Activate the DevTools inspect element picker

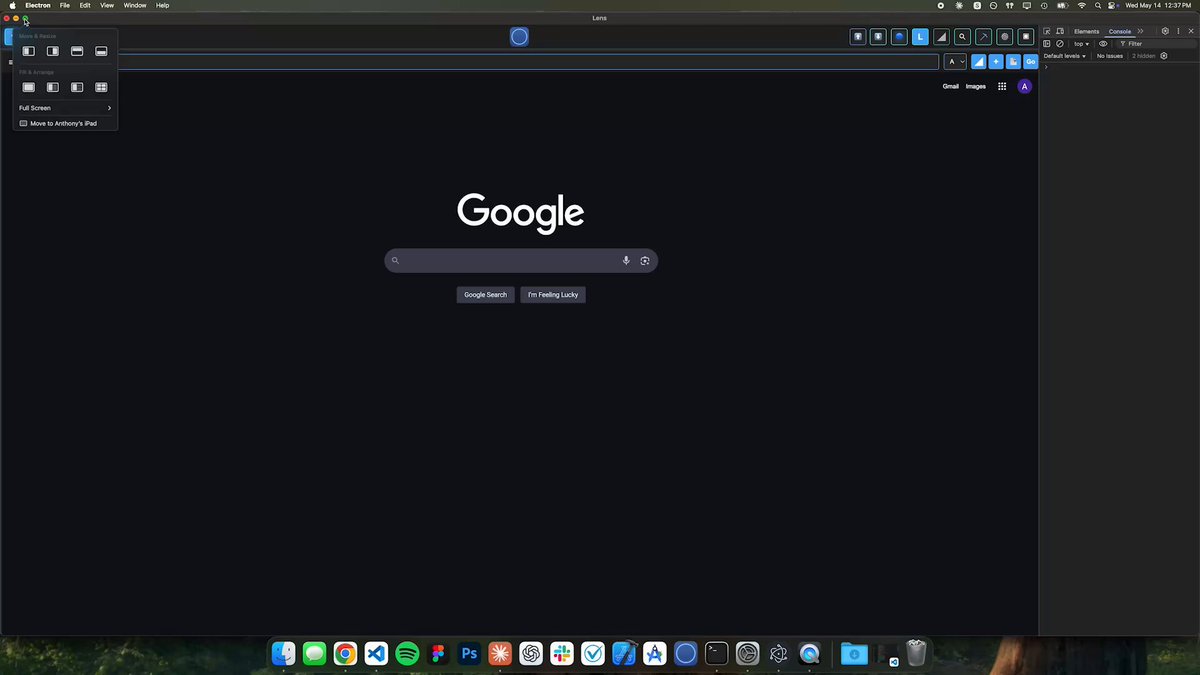coord(1047,31)
